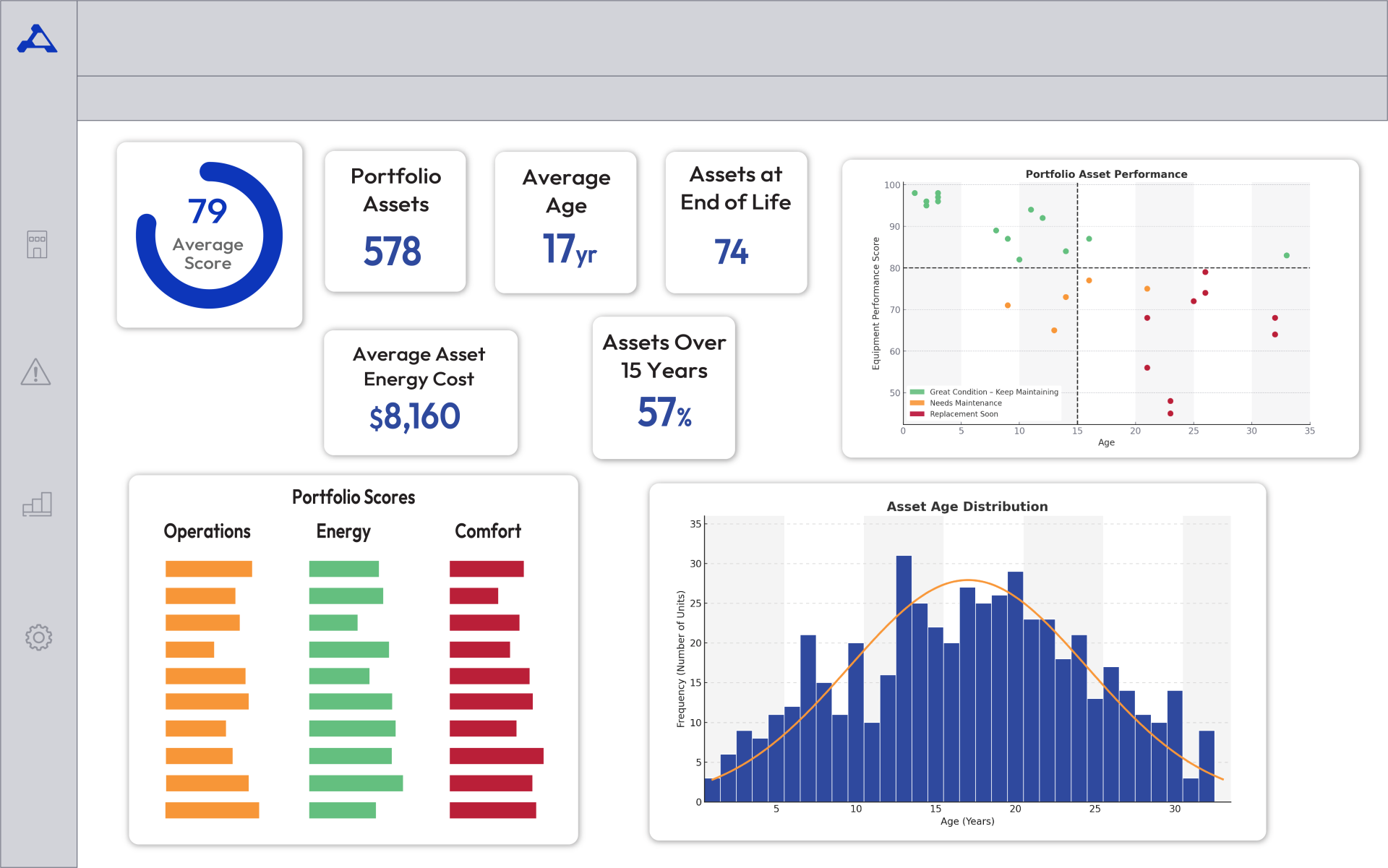Select the Average Age 17yr card
This screenshot has height=868, width=1388.
pos(566,222)
